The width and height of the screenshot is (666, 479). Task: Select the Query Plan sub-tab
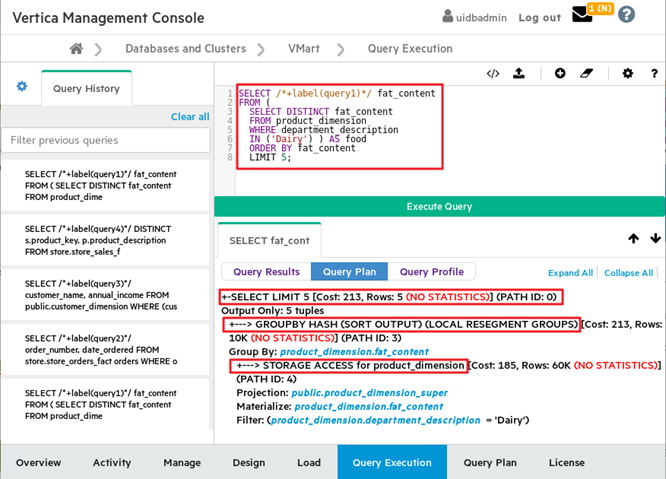point(349,272)
